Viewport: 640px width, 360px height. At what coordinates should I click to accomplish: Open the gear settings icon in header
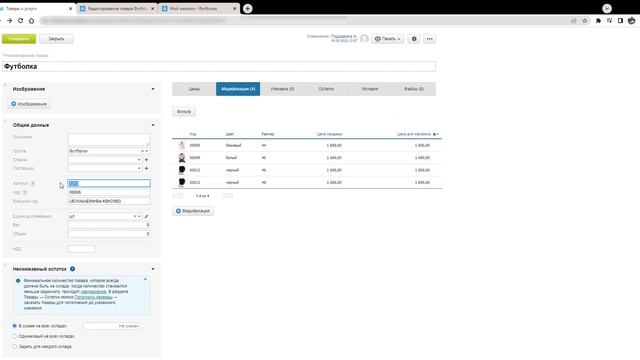(x=414, y=39)
